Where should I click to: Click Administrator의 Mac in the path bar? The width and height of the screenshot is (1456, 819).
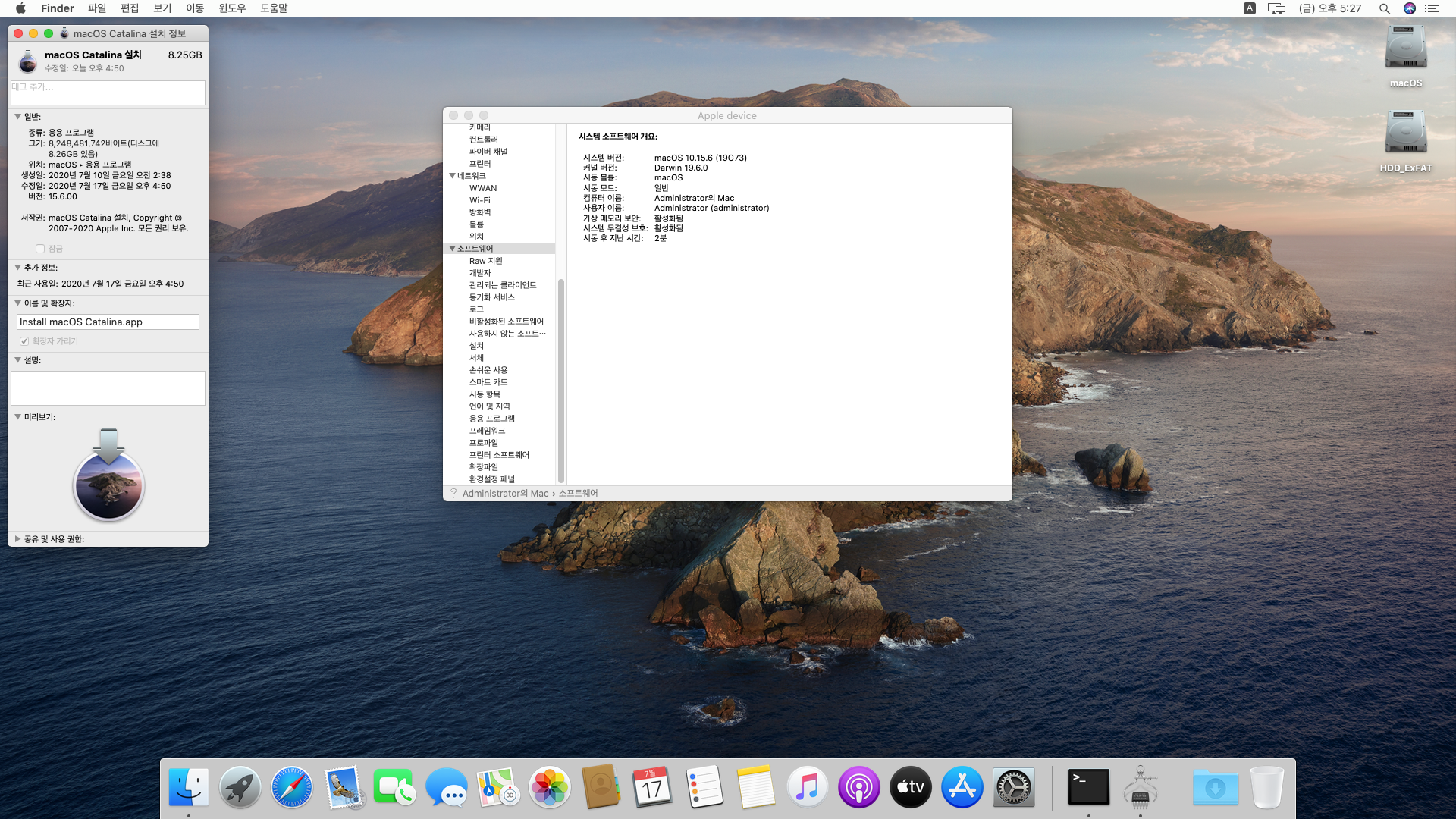(505, 494)
